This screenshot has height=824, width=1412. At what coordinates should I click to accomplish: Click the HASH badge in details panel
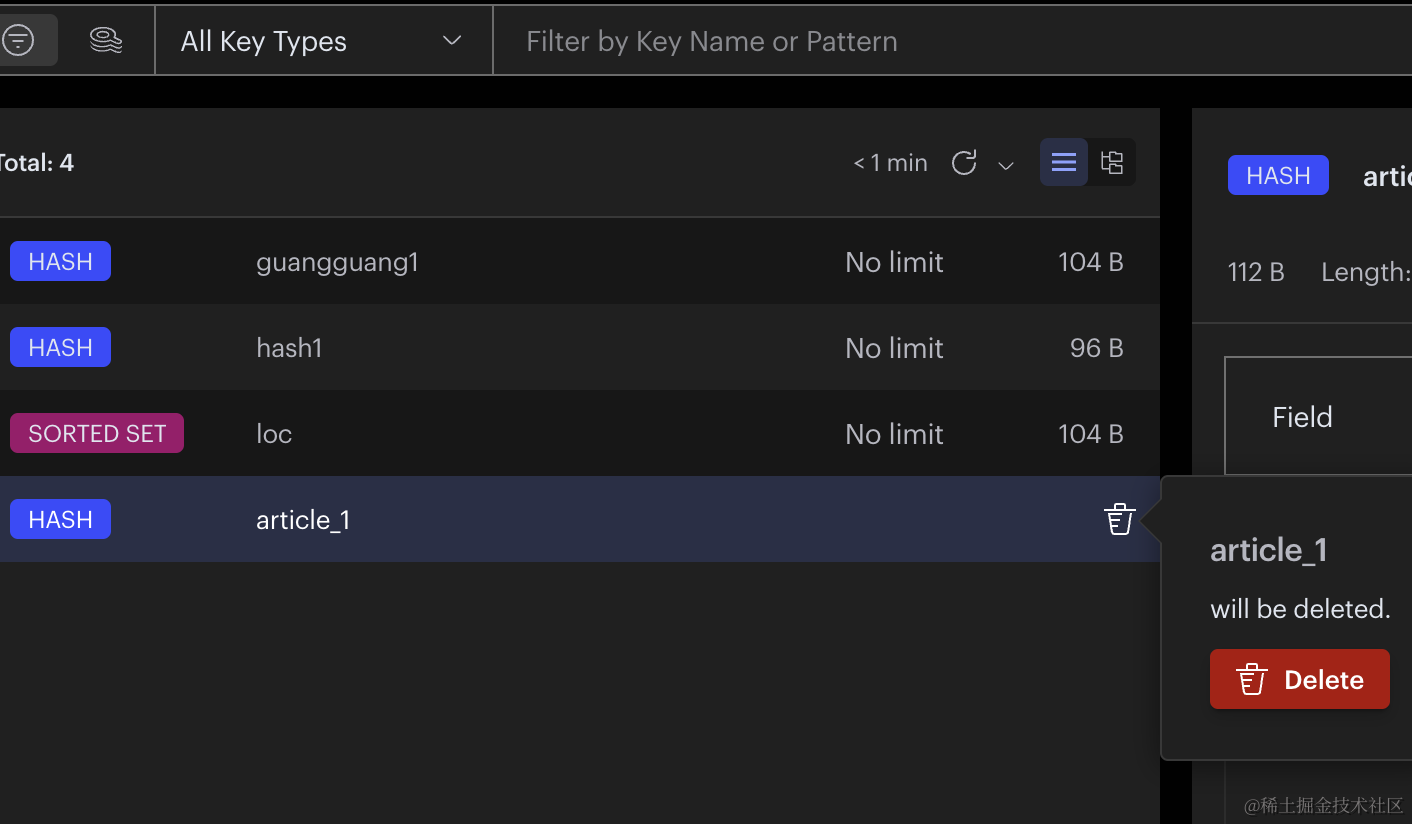(1277, 175)
